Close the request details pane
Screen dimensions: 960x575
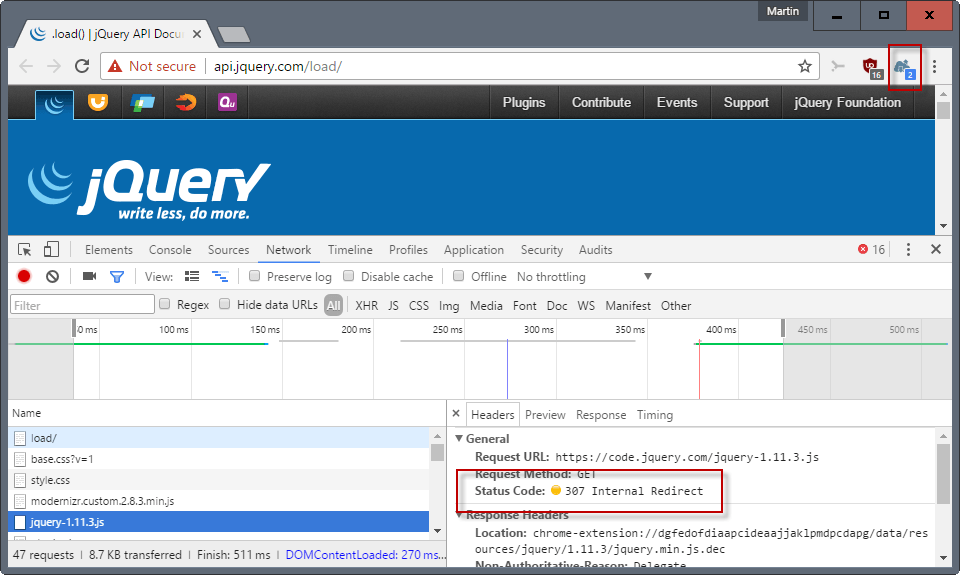456,414
